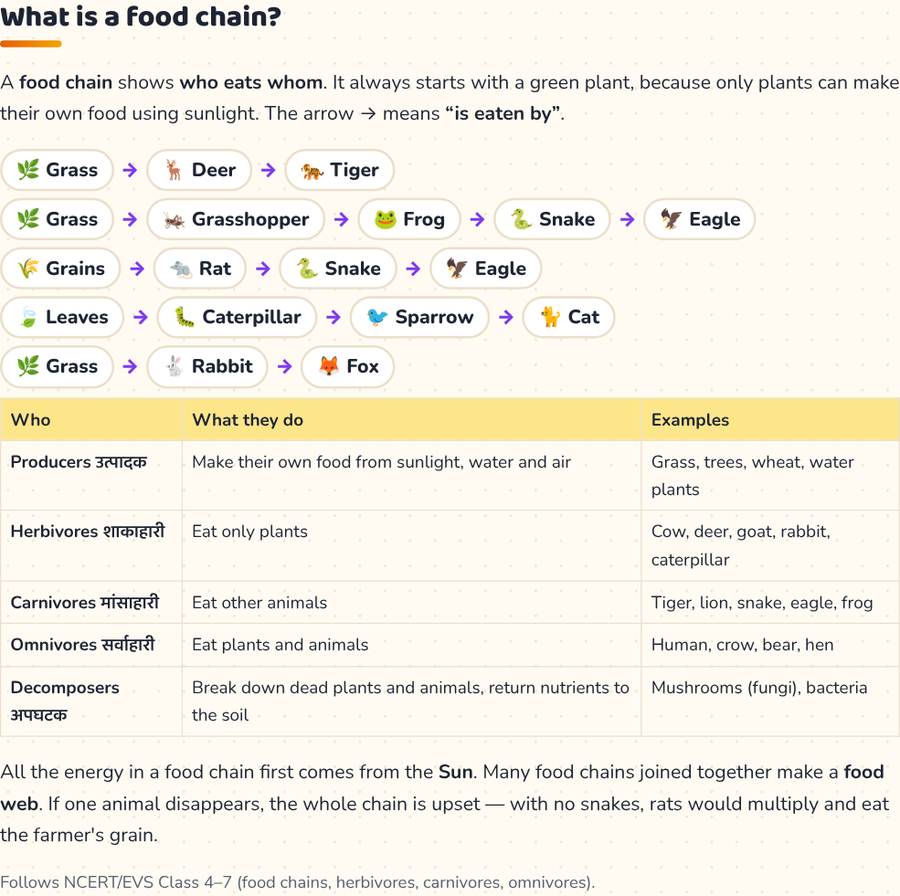This screenshot has width=900, height=896.
Task: Click the cat emoji icon
Action: [x=550, y=317]
